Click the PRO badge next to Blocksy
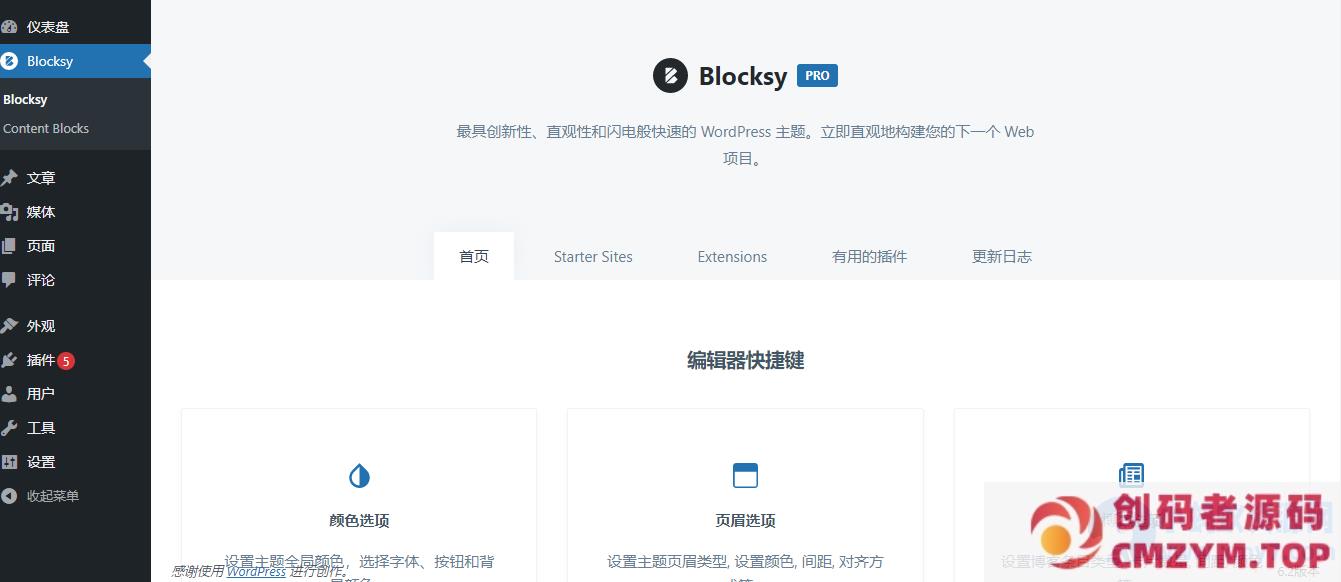Screen dimensions: 1341x582 pyautogui.click(x=817, y=76)
